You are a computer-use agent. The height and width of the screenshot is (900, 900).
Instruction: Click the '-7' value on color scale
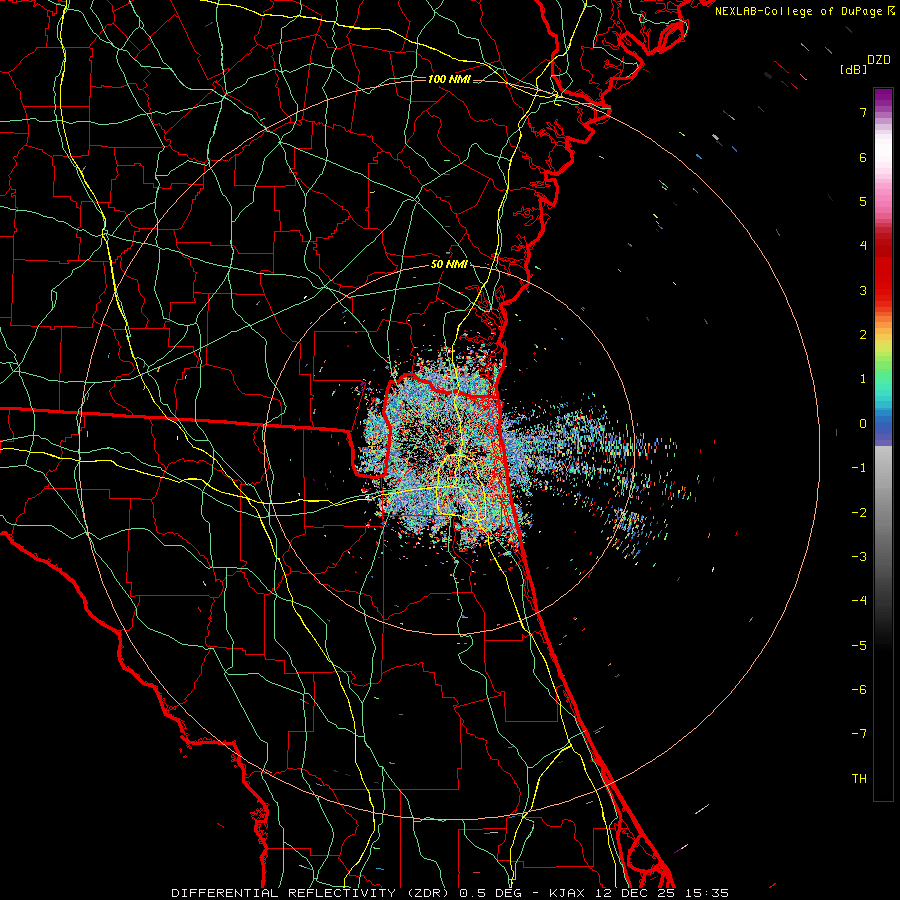(x=859, y=734)
